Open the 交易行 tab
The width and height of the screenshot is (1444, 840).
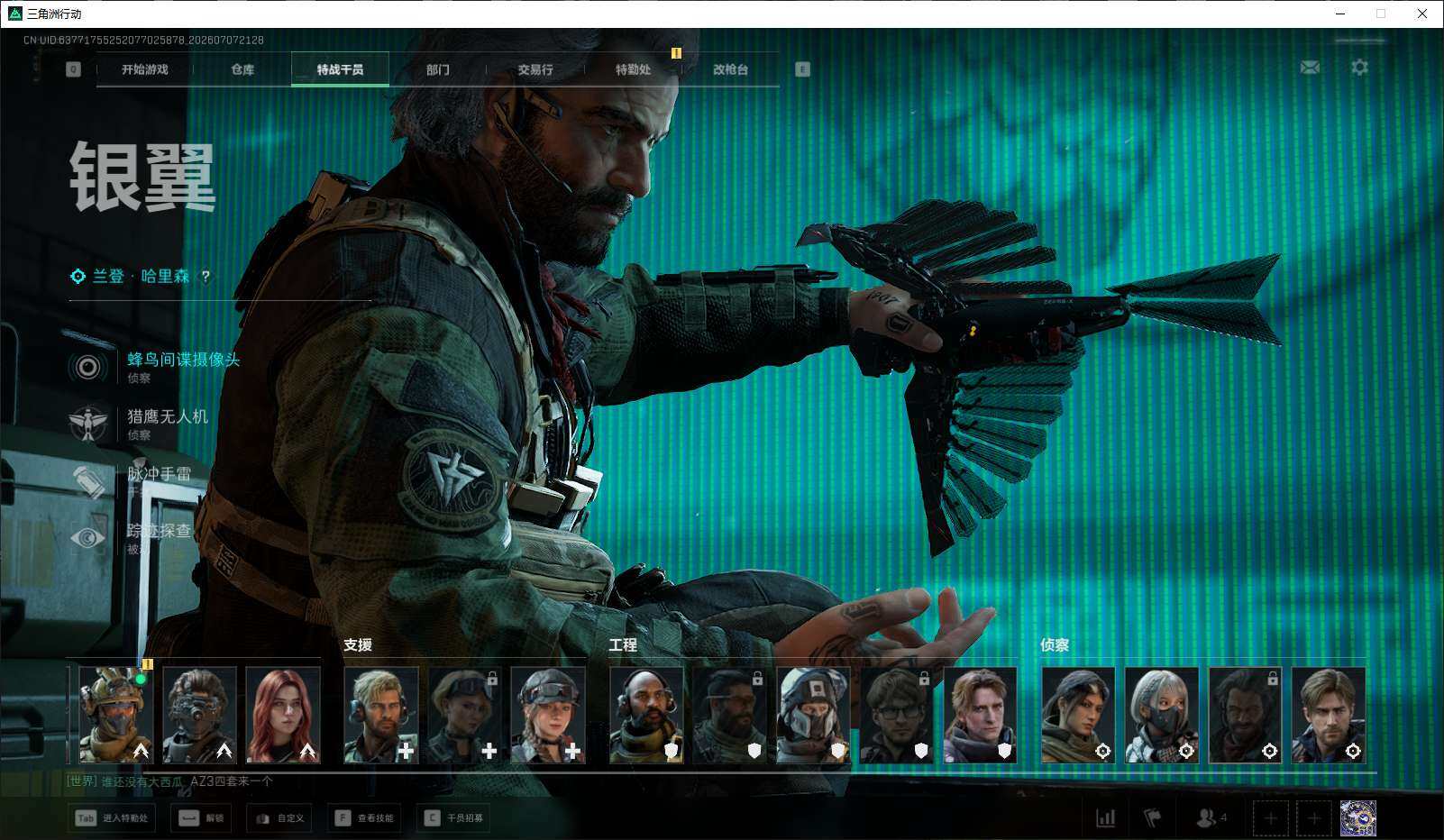[535, 69]
